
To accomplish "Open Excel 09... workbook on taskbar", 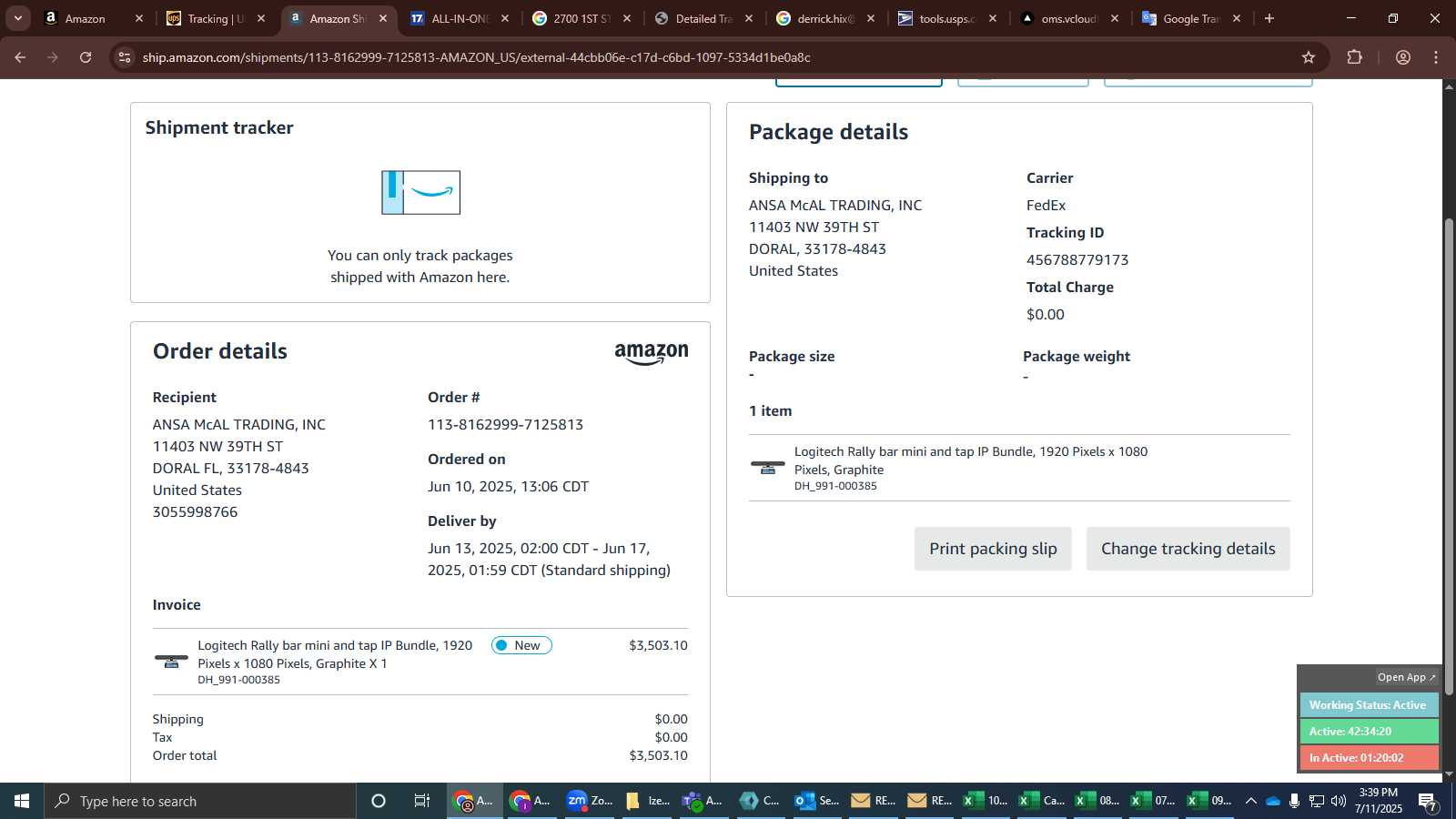I will (x=1211, y=801).
